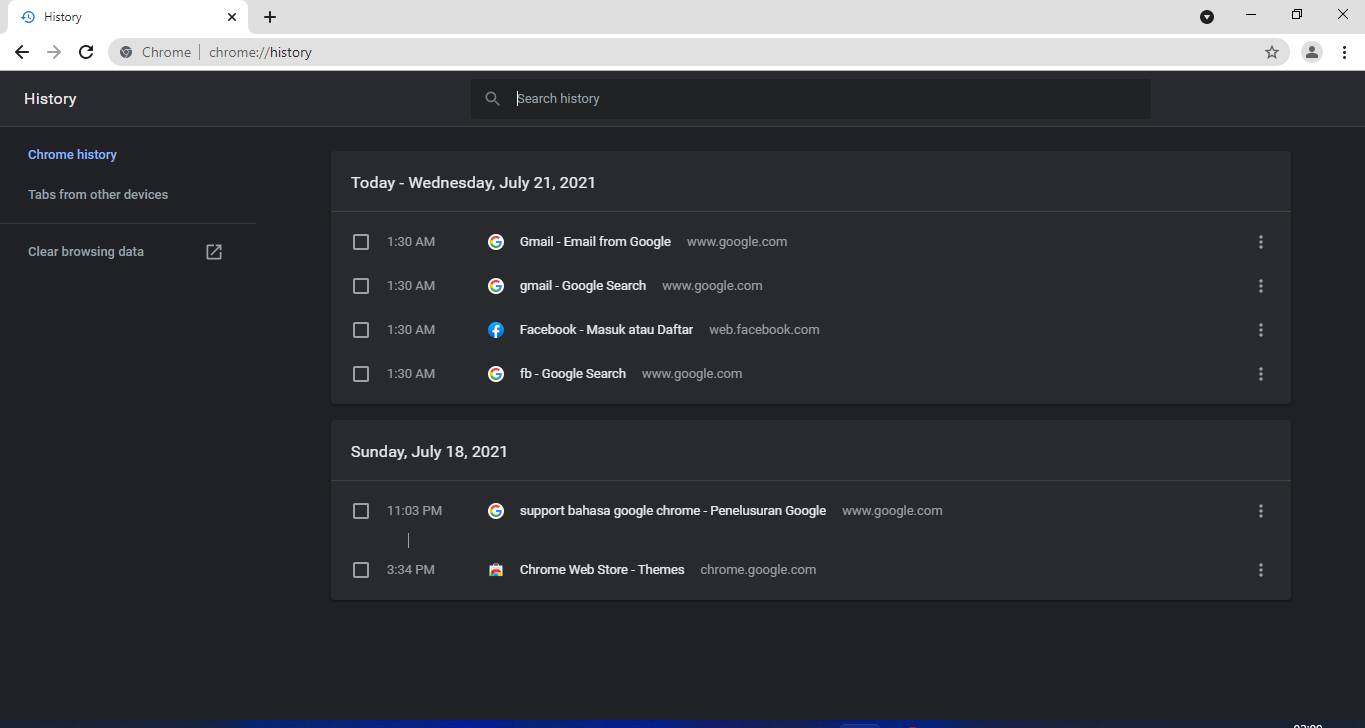The image size is (1365, 728).
Task: Click the Facebook favicon in history list
Action: click(x=496, y=329)
